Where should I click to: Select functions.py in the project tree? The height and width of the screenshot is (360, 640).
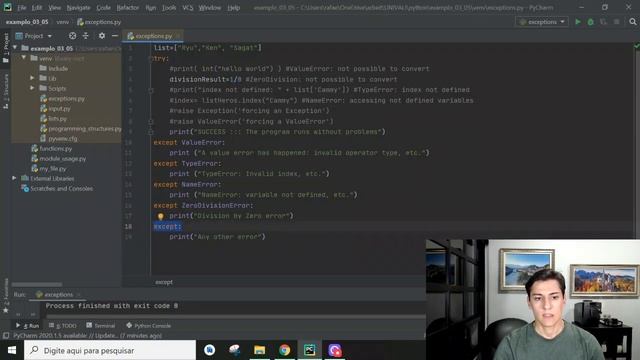pyautogui.click(x=51, y=149)
